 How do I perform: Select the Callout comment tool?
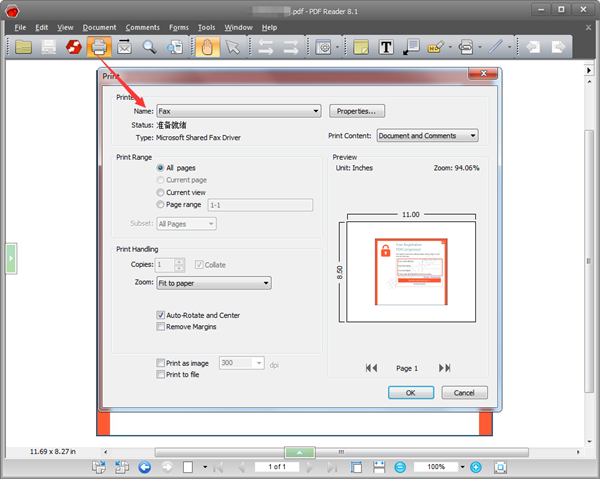pos(411,47)
